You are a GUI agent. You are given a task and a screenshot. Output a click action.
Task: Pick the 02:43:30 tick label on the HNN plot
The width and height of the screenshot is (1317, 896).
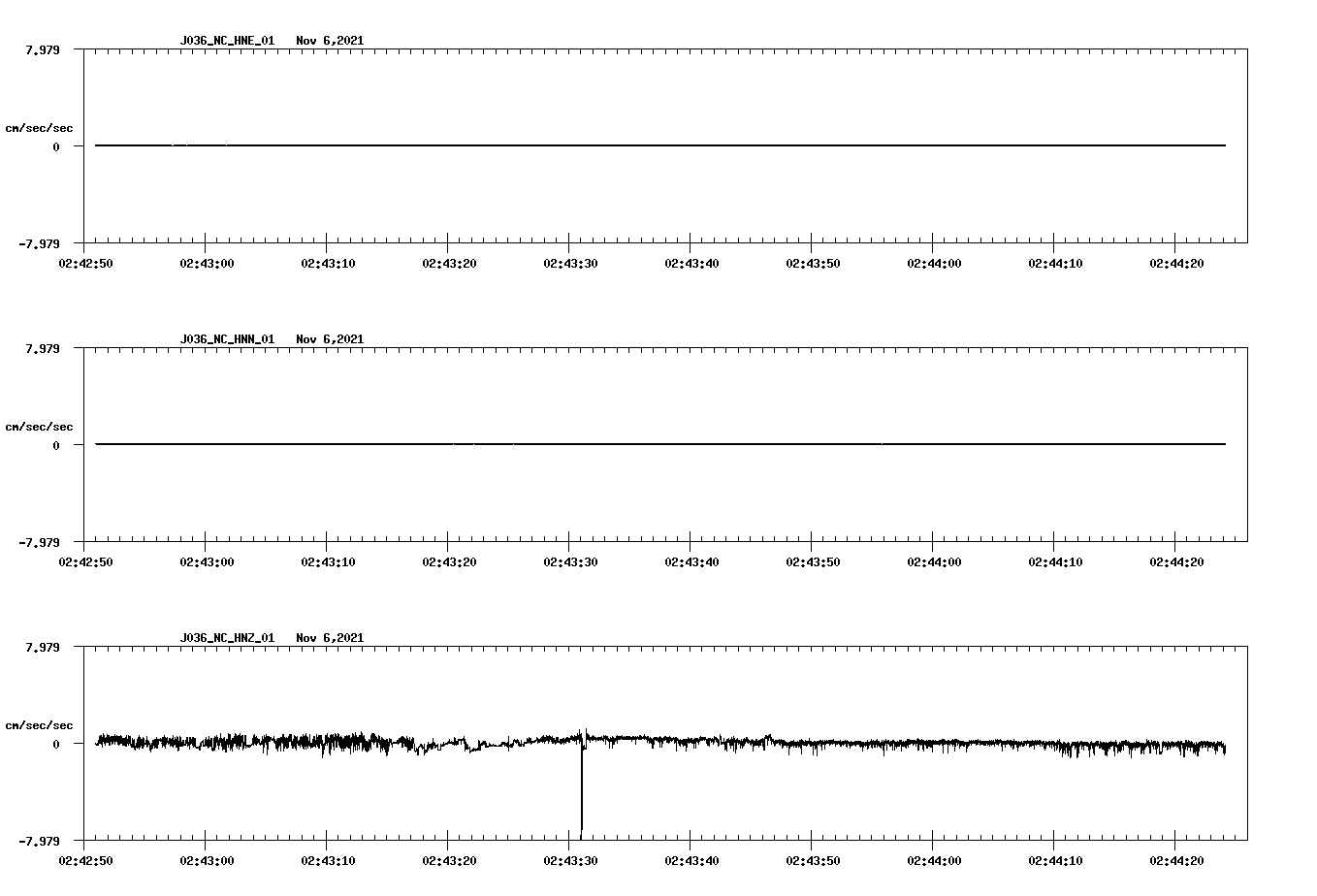click(x=569, y=561)
